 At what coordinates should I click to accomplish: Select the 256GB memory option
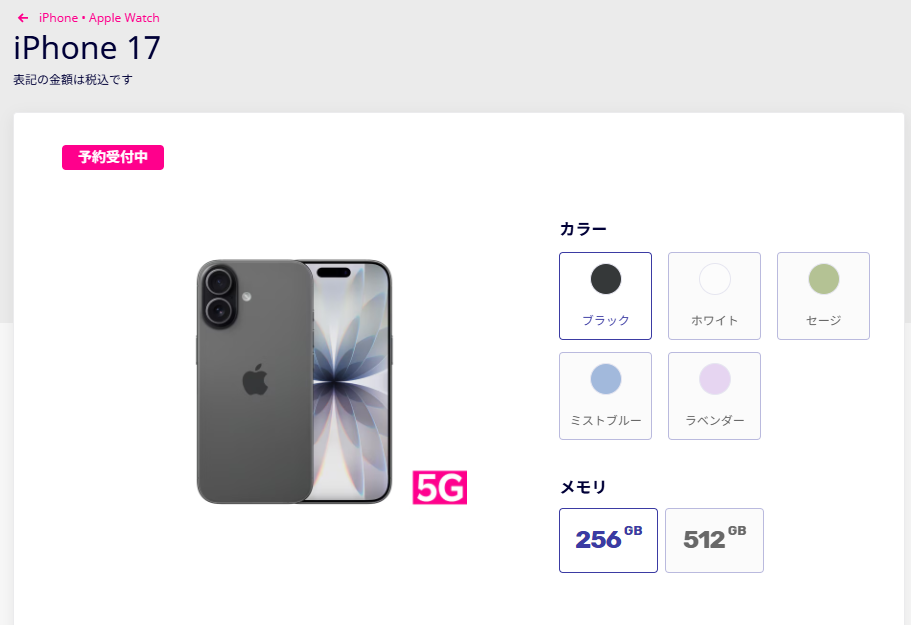click(608, 540)
